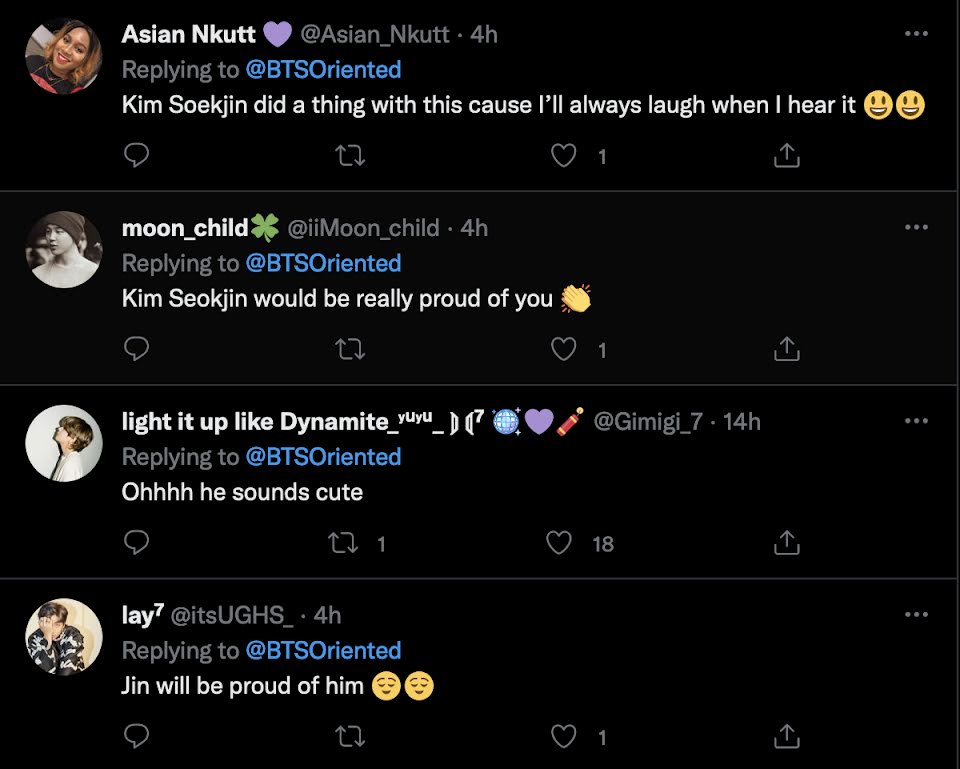Like lay's 'Jin will be proud' tweet
The height and width of the screenshot is (769, 960).
tap(565, 737)
